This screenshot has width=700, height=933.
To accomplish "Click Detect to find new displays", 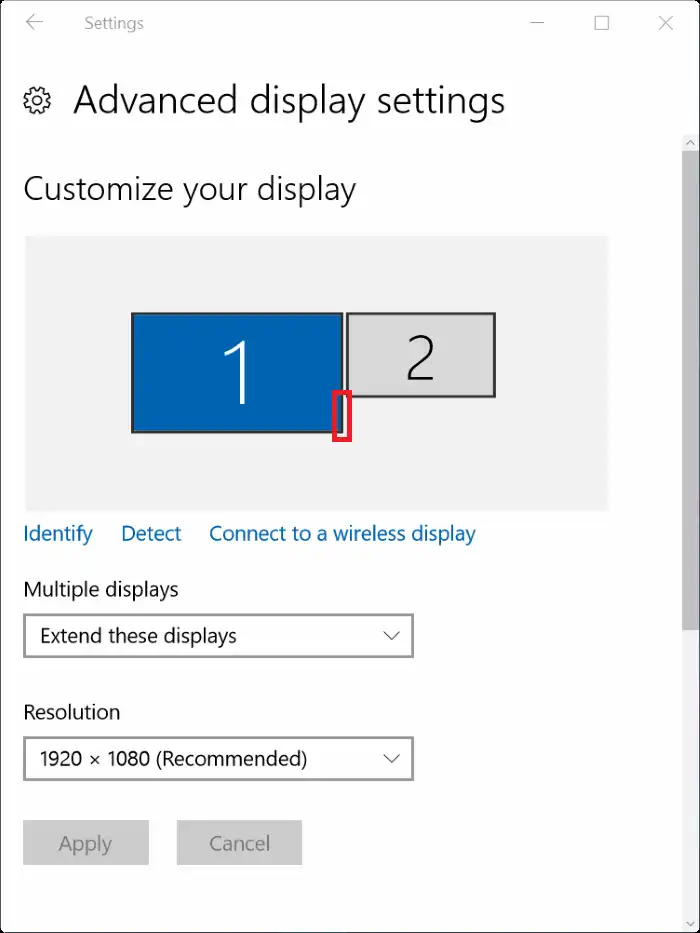I will point(151,533).
